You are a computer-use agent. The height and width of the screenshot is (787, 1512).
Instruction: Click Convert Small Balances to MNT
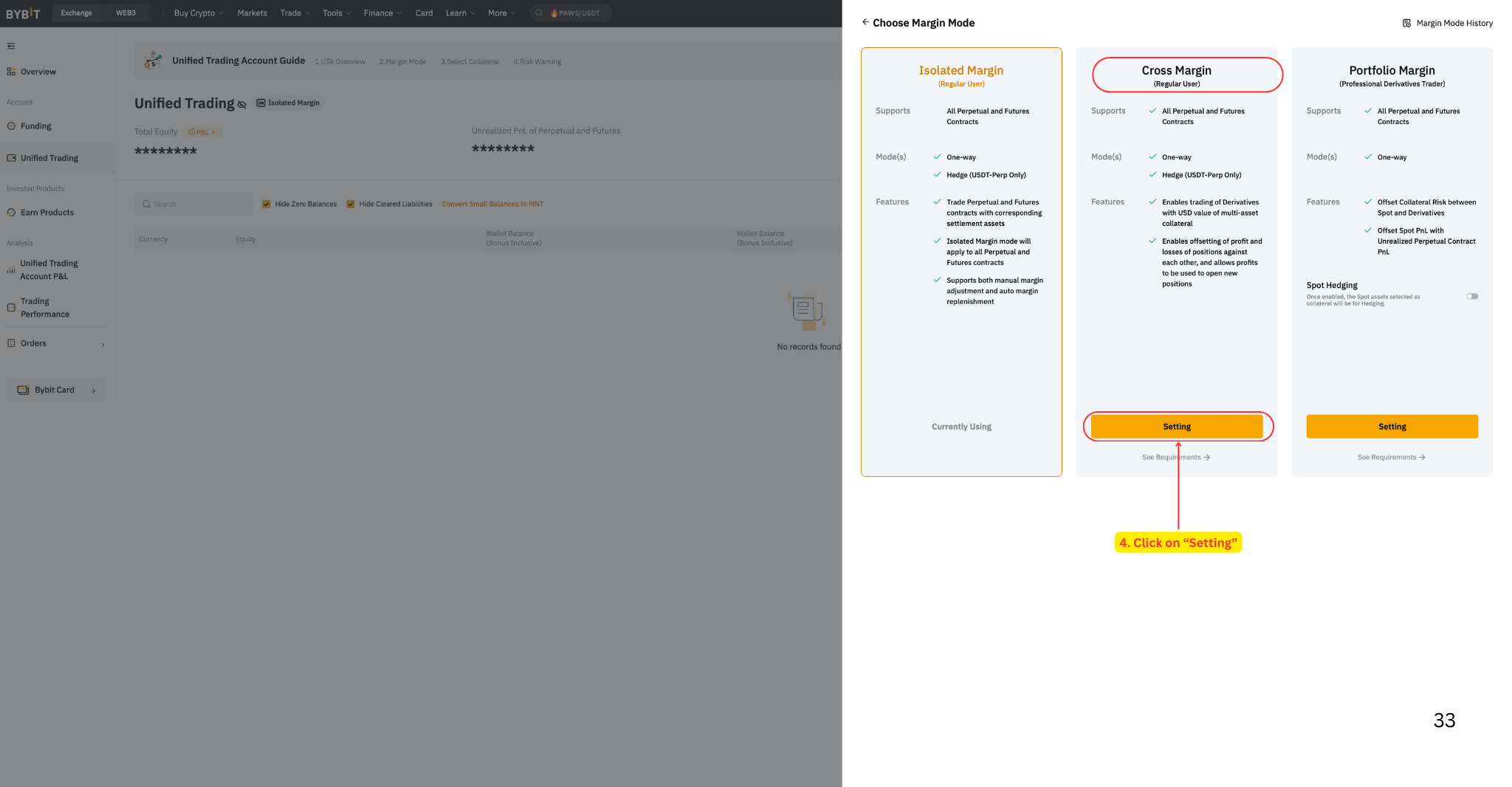(492, 205)
